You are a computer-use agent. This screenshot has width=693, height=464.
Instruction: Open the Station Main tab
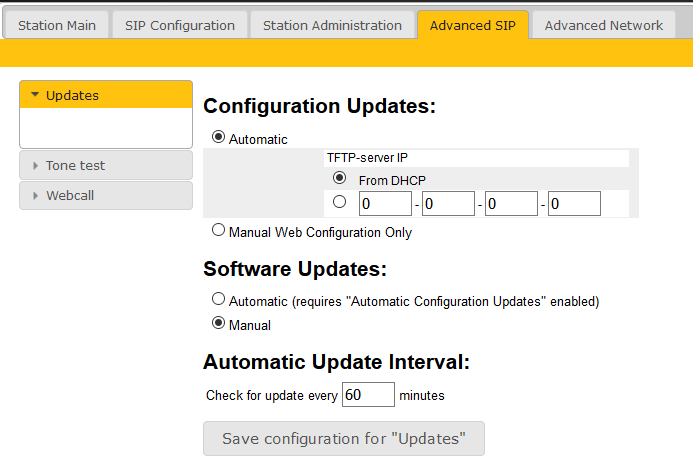pos(57,25)
